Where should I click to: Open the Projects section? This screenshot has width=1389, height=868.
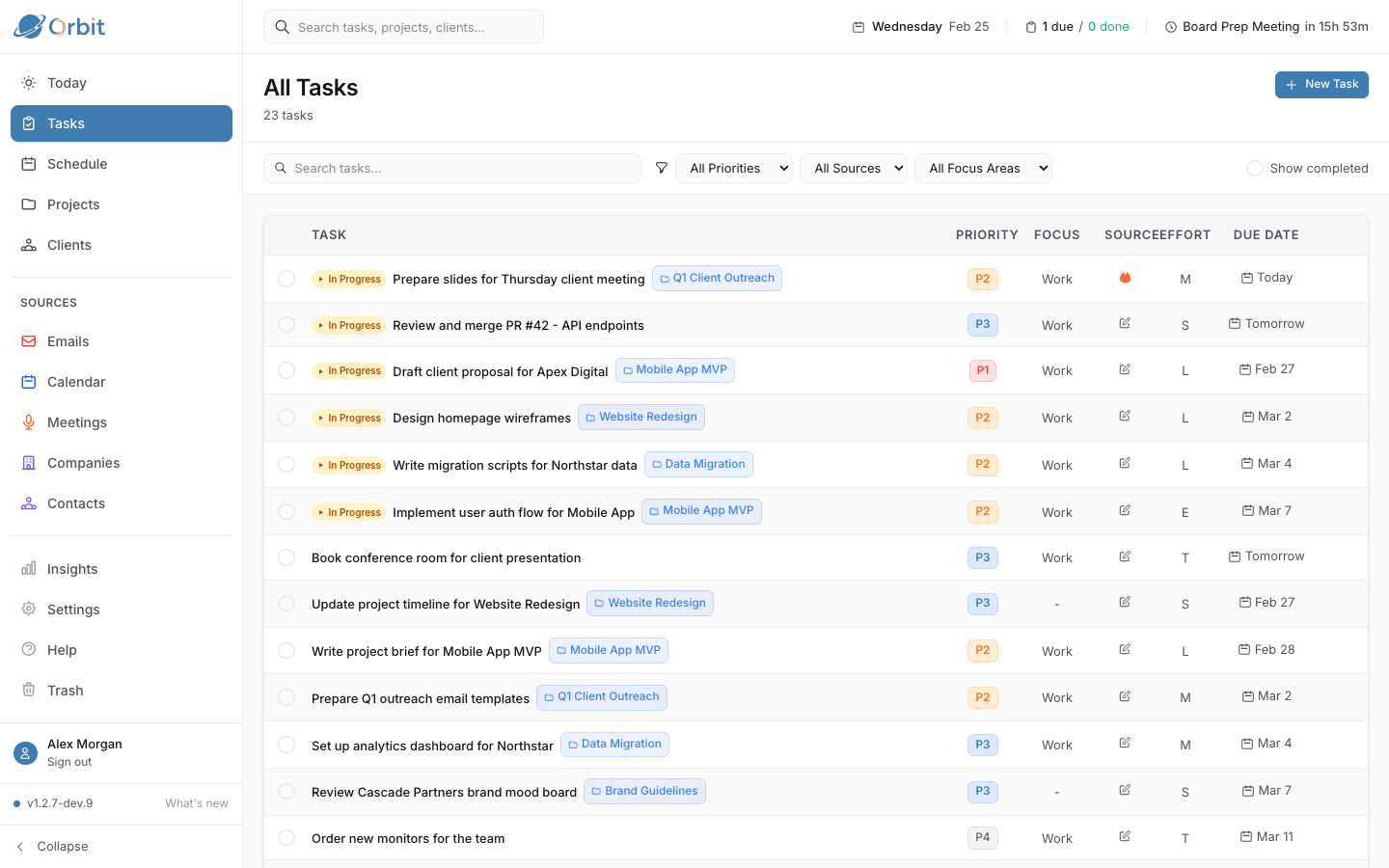click(x=73, y=203)
